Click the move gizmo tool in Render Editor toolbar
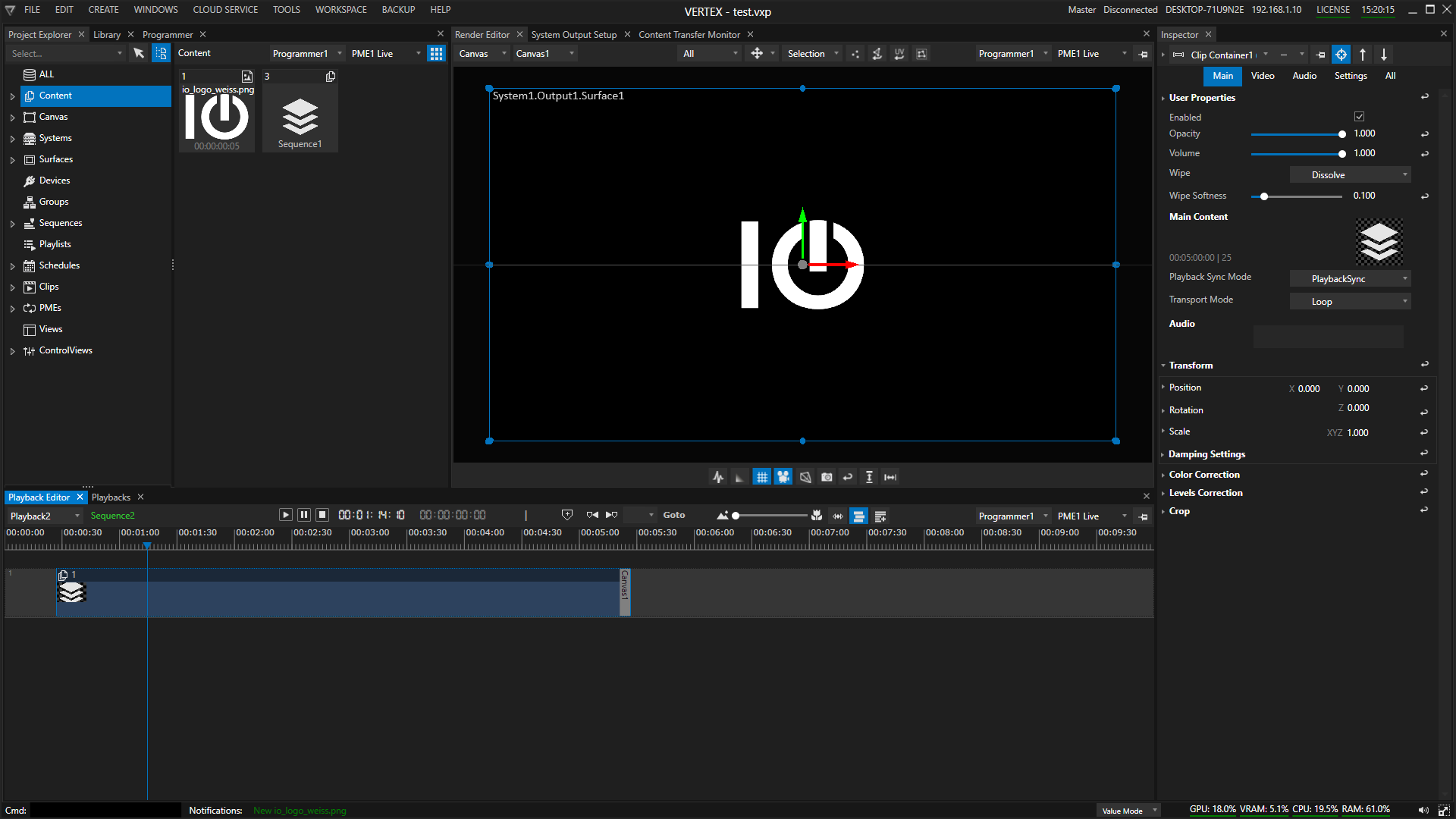This screenshot has height=819, width=1456. [757, 53]
